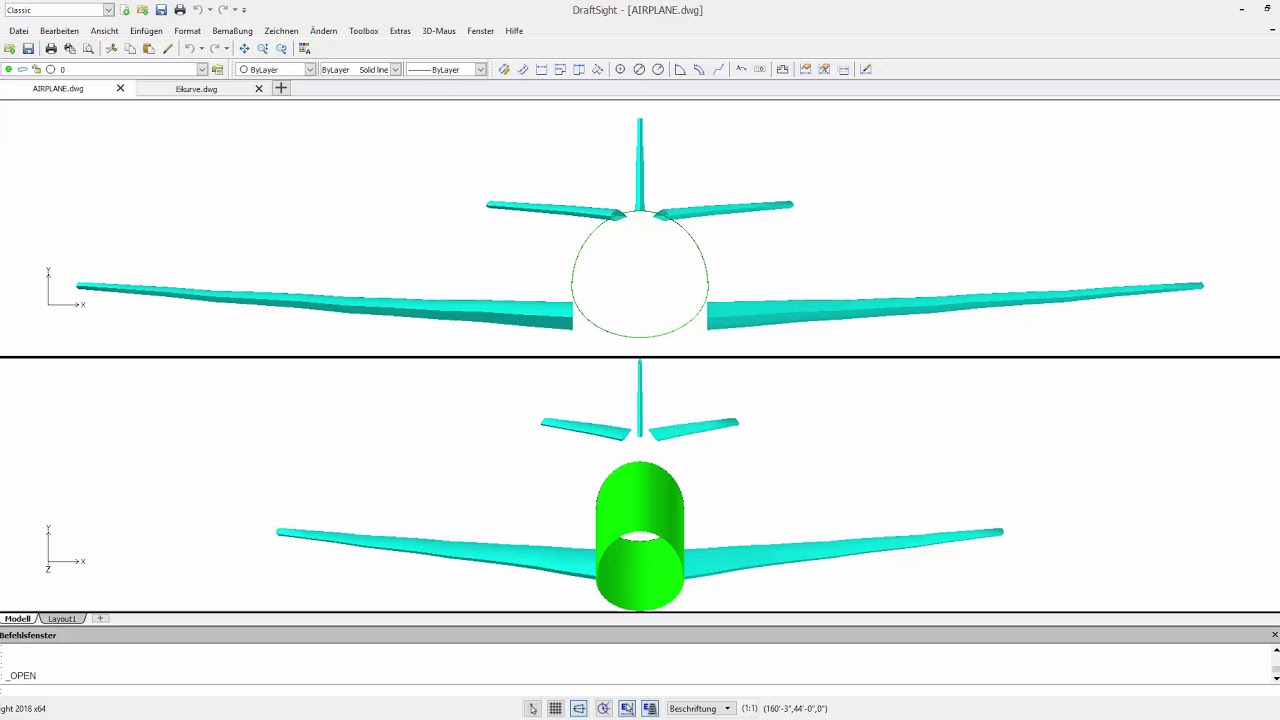The width and height of the screenshot is (1280, 720).
Task: Toggle Polar tracking in the status bar
Action: click(603, 708)
